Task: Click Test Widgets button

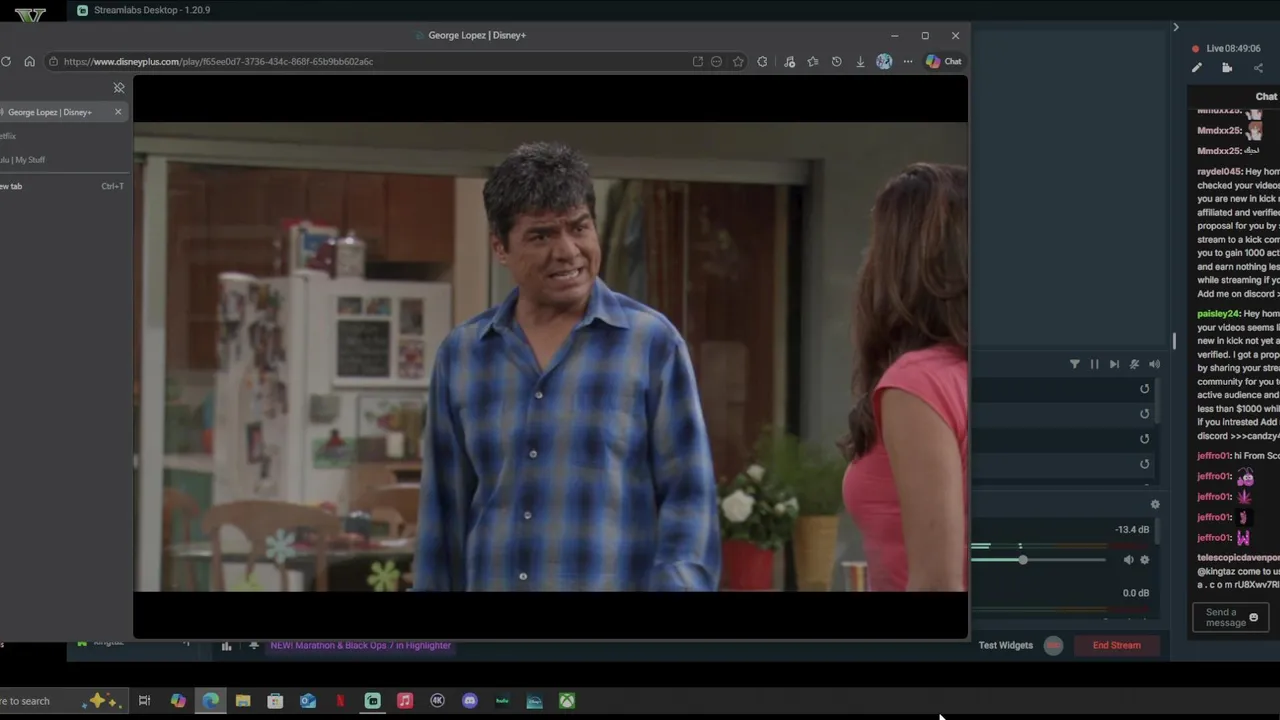Action: pos(1006,645)
